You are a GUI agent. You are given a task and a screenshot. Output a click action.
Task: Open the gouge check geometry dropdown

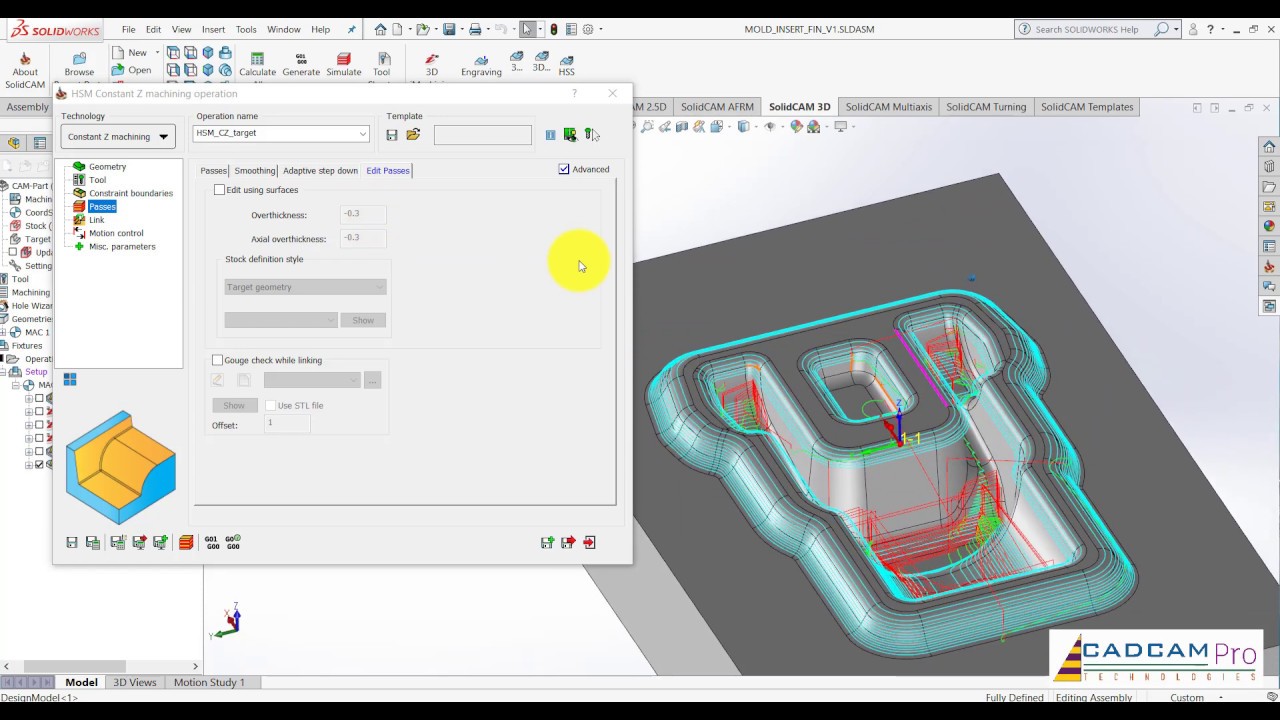312,380
